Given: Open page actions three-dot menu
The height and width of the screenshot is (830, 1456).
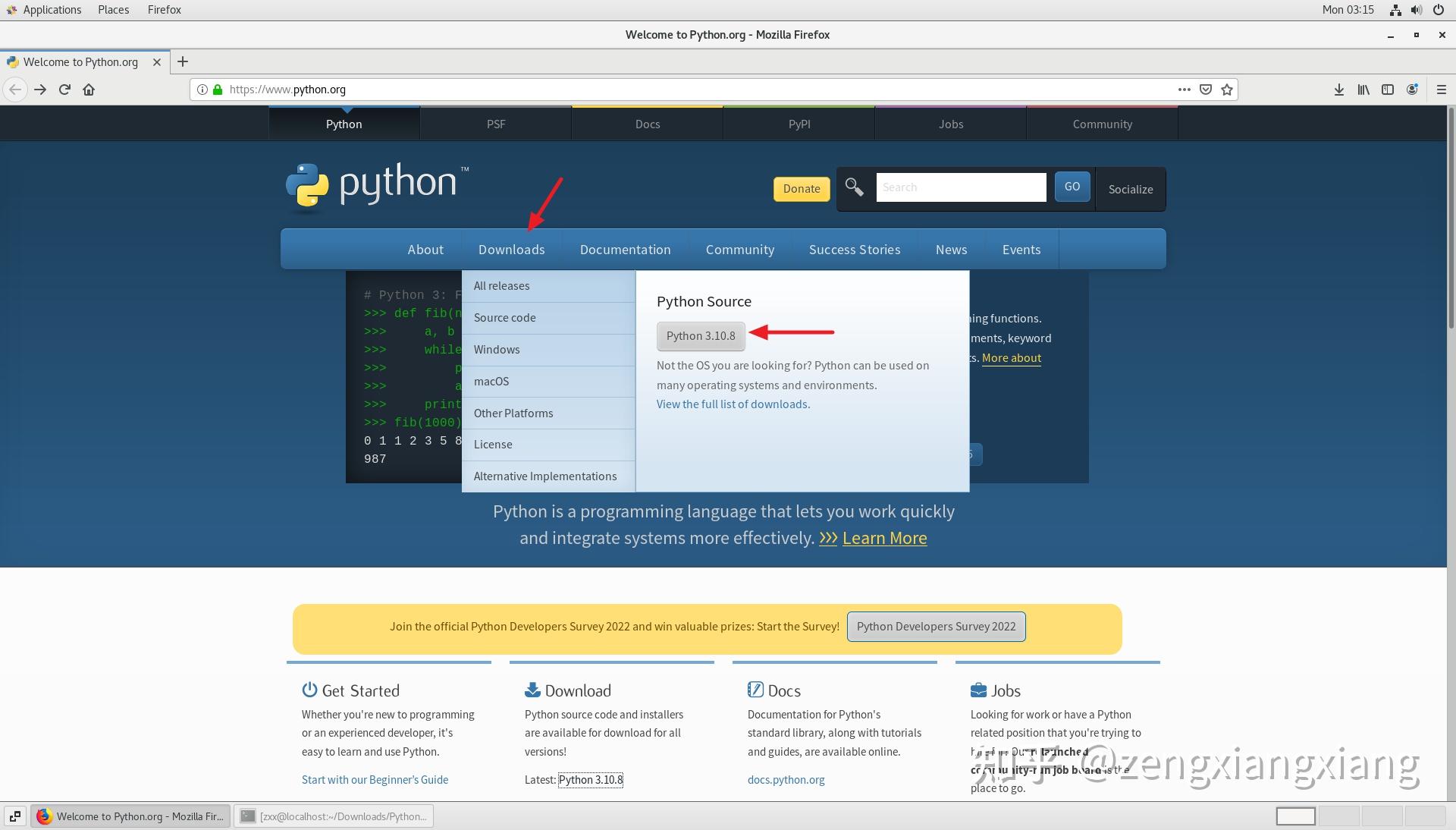Looking at the screenshot, I should click(1184, 90).
